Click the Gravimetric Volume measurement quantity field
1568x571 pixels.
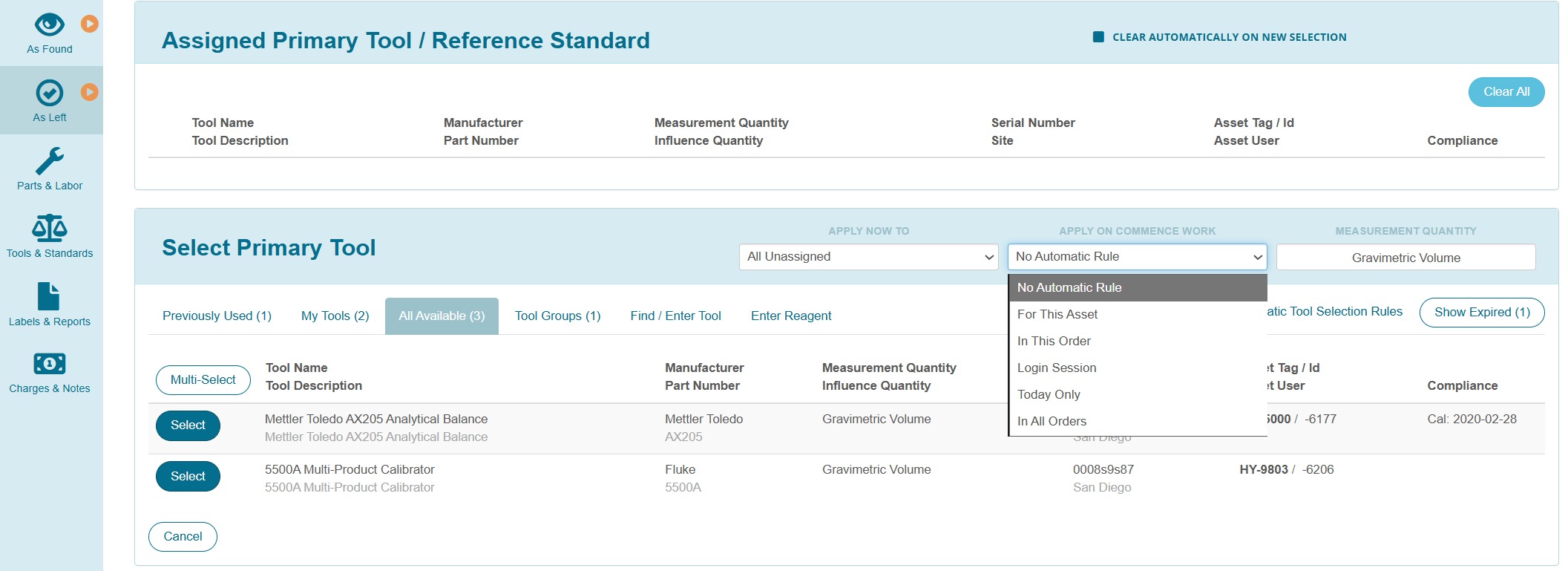click(1405, 258)
